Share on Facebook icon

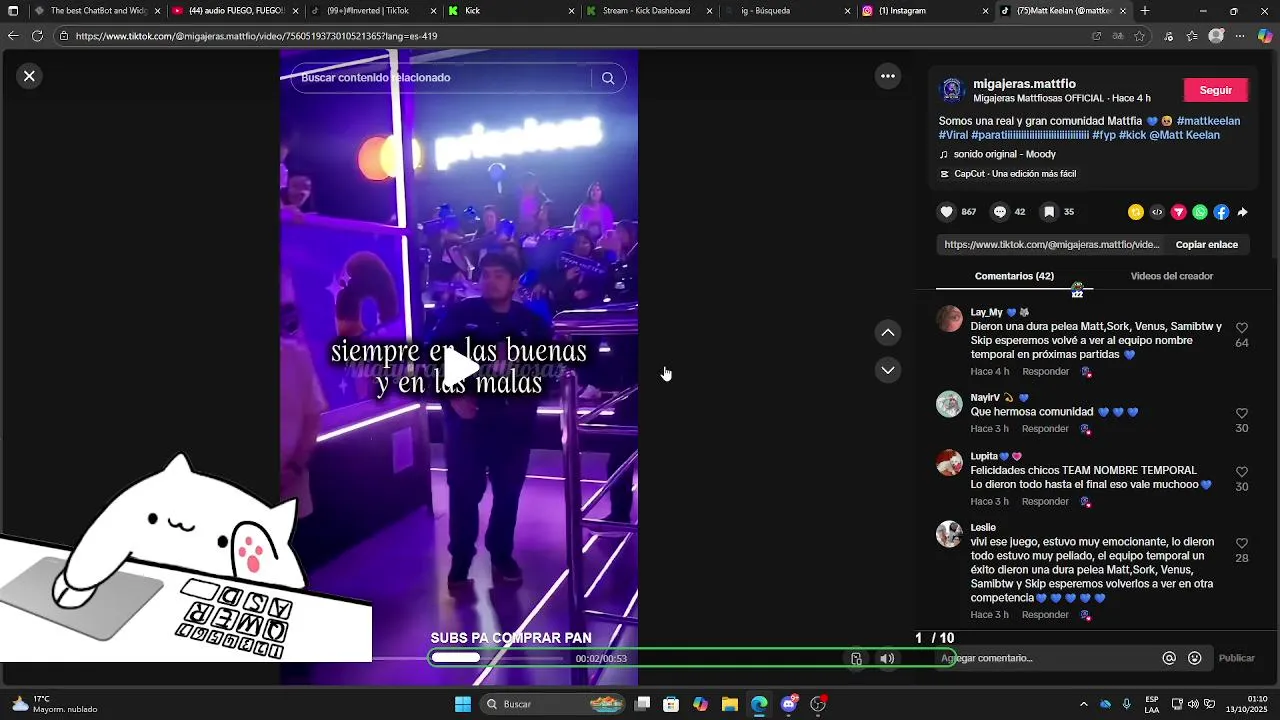pos(1221,212)
